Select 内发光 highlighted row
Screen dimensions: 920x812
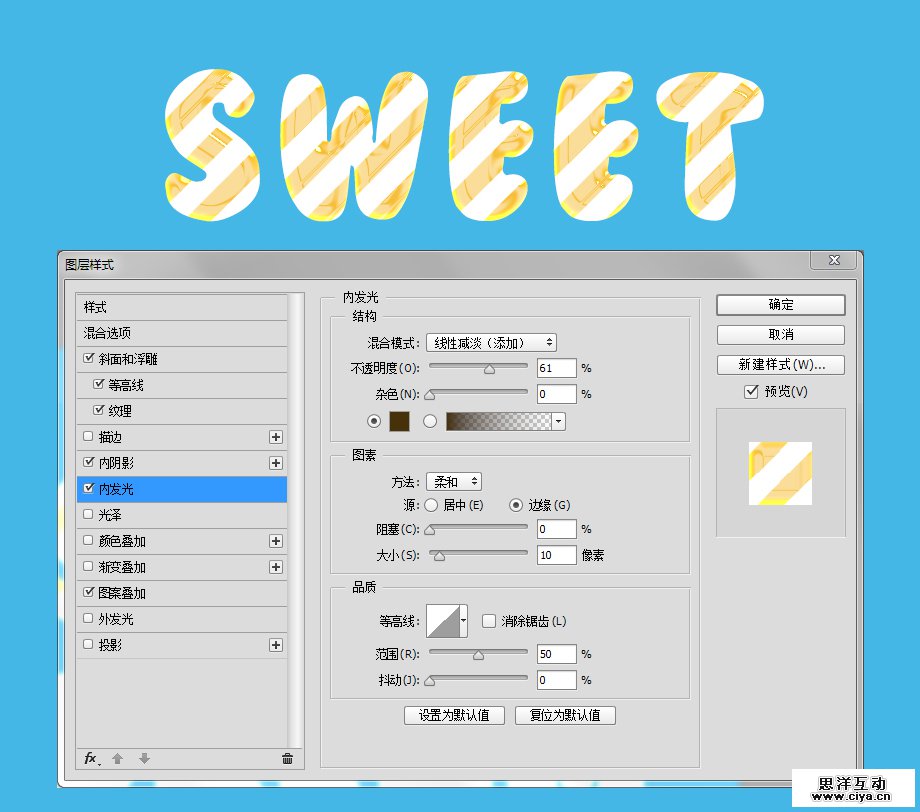[x=182, y=489]
